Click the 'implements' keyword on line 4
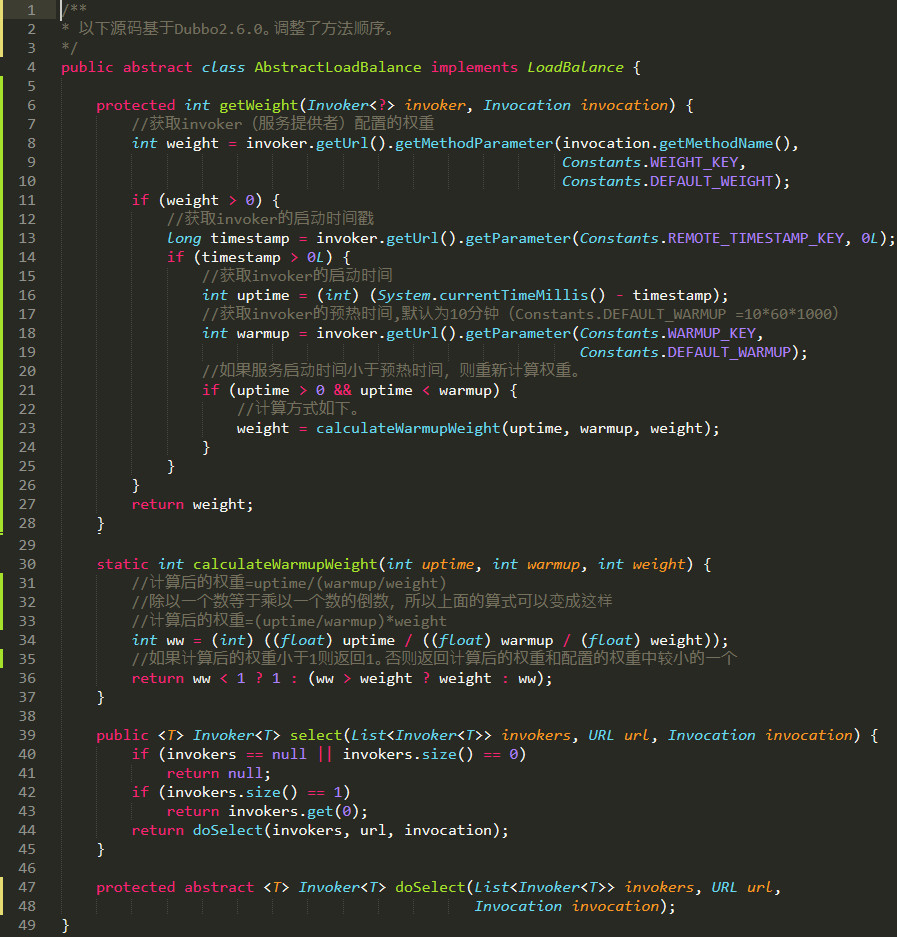Screen dimensions: 897x938 tap(474, 67)
